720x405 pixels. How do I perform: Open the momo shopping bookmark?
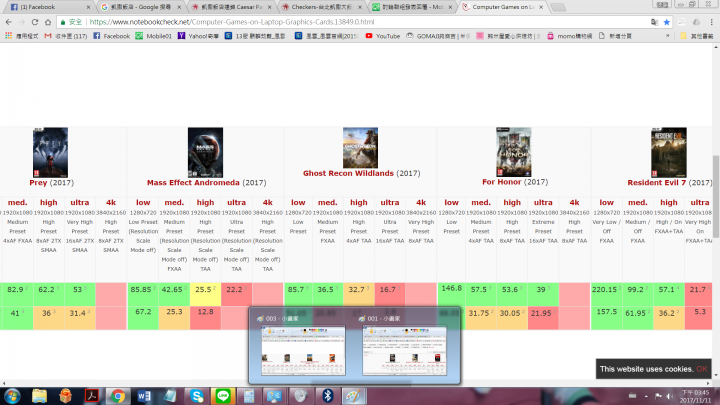tap(569, 36)
